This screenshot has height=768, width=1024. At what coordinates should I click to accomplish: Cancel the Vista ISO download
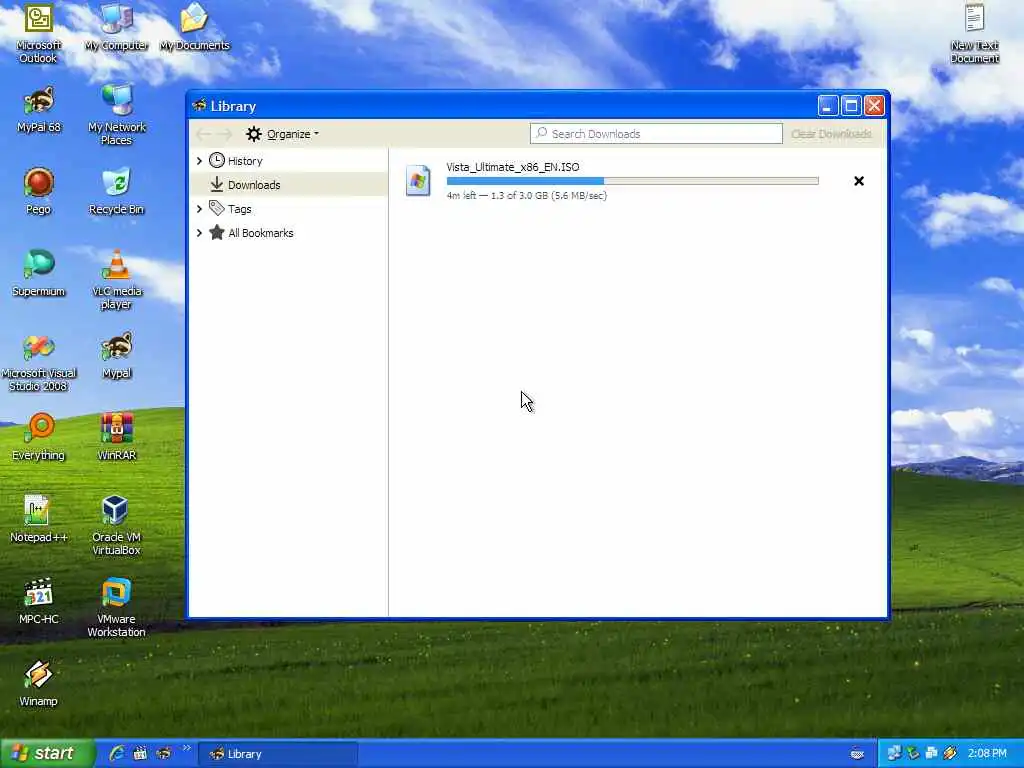[859, 181]
